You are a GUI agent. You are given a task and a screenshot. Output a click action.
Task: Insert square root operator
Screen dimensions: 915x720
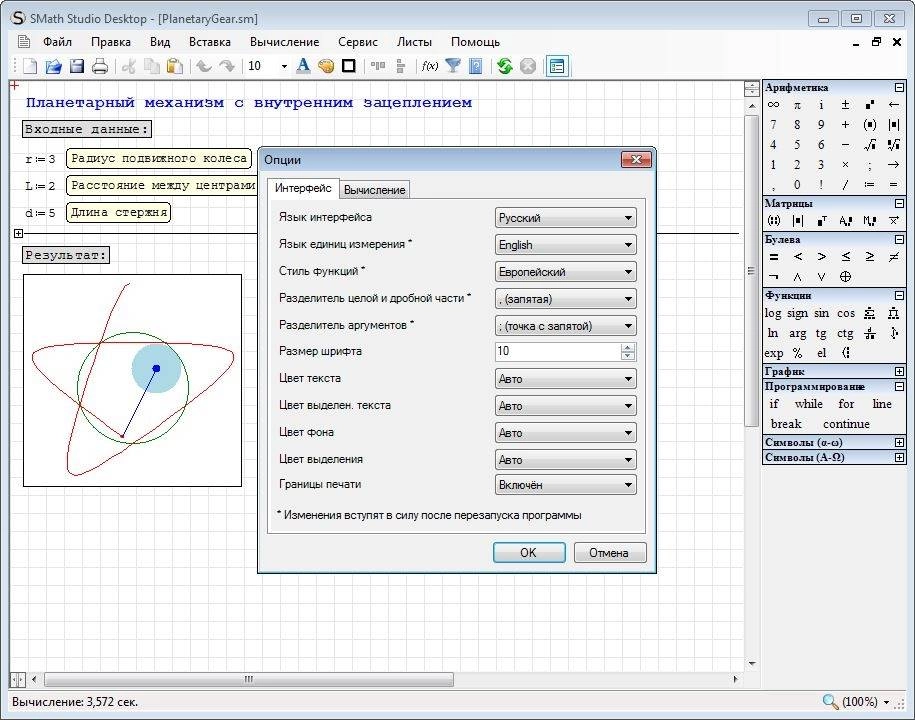tap(869, 145)
